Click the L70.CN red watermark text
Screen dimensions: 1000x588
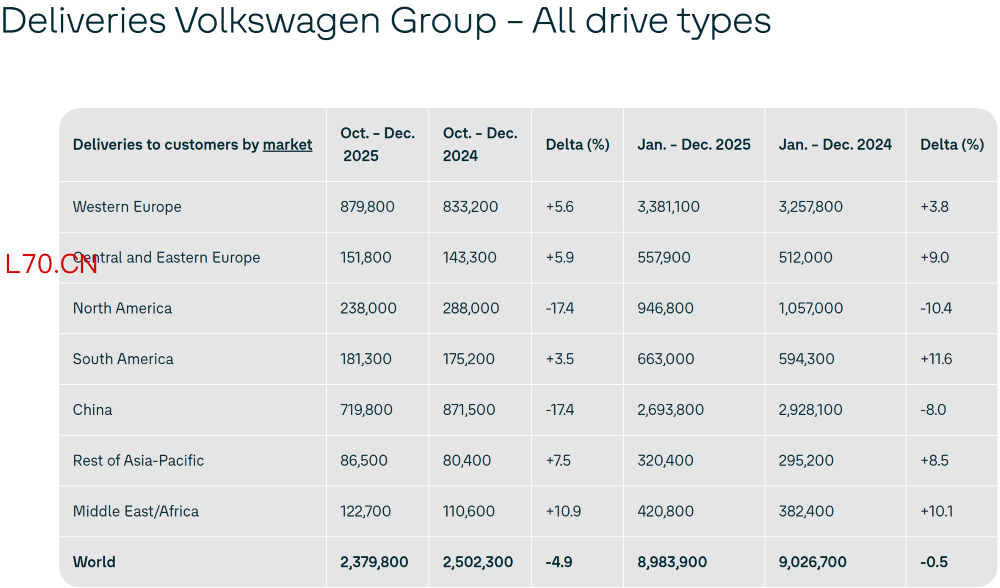[51, 264]
